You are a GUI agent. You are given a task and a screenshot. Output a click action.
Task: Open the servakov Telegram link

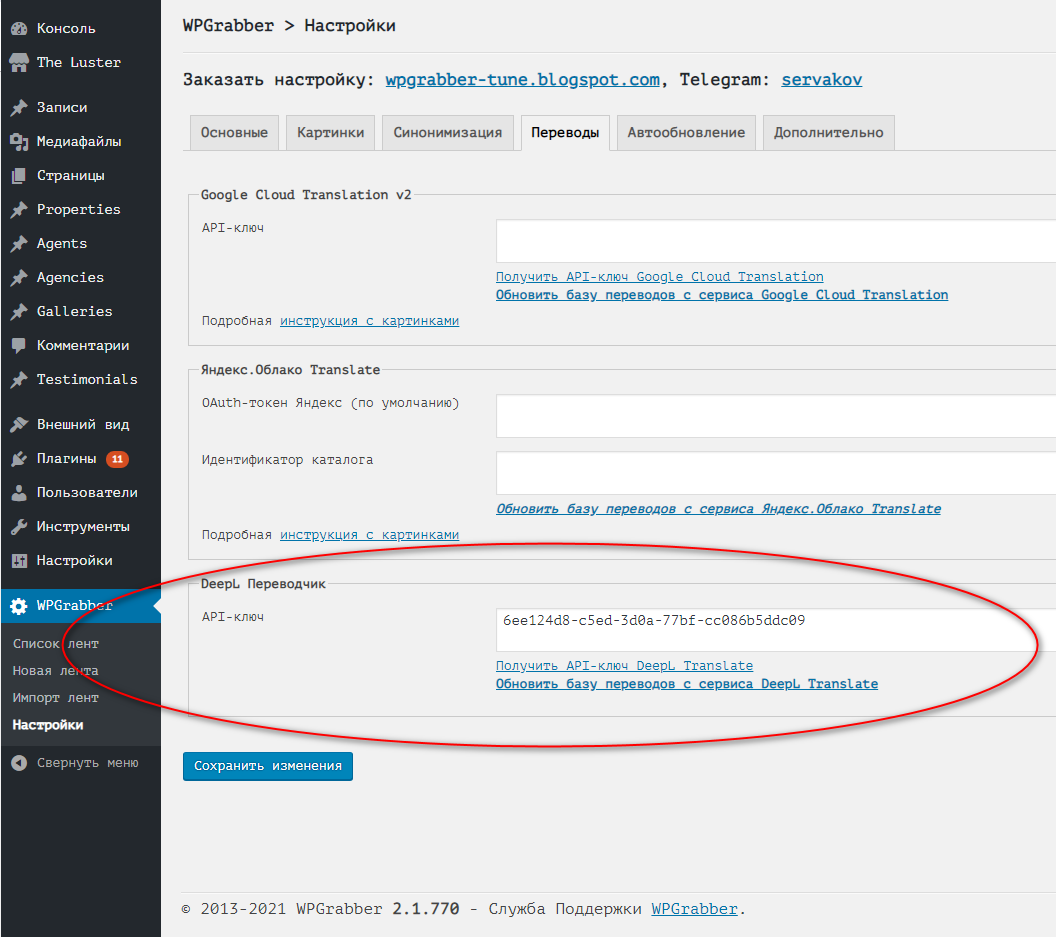click(822, 80)
